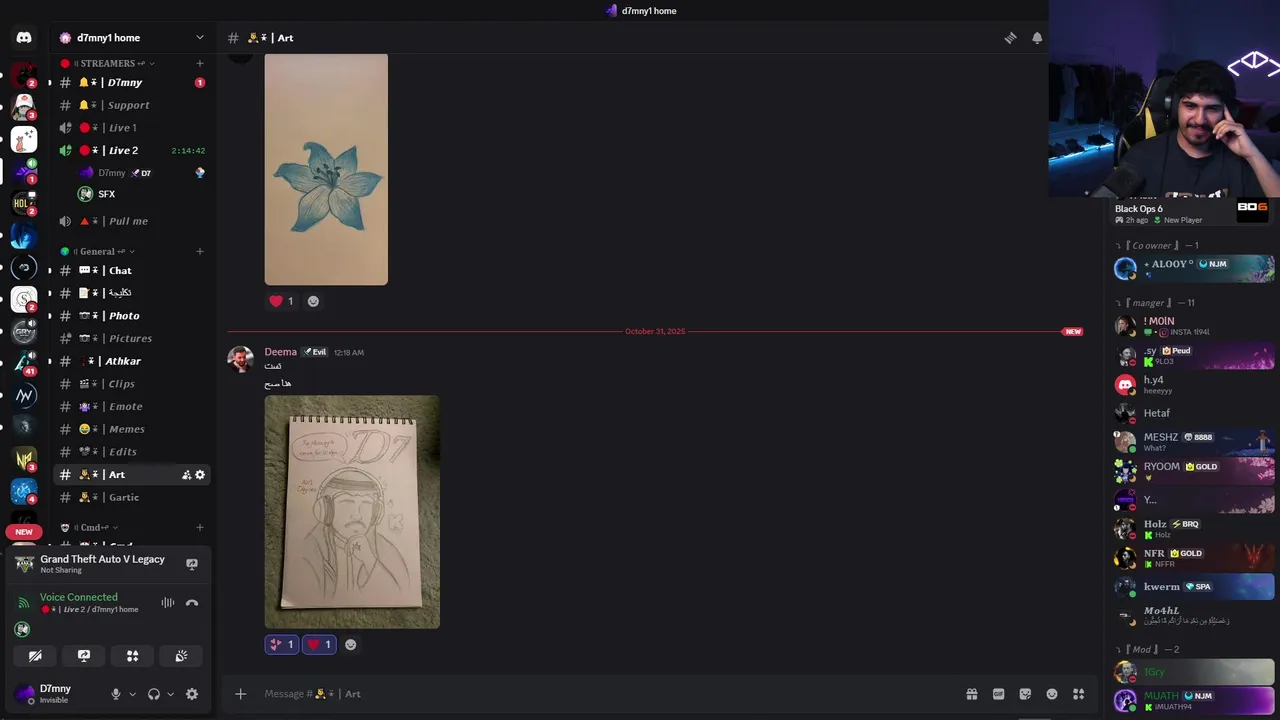Join the Live 1 voice channel

(132, 128)
